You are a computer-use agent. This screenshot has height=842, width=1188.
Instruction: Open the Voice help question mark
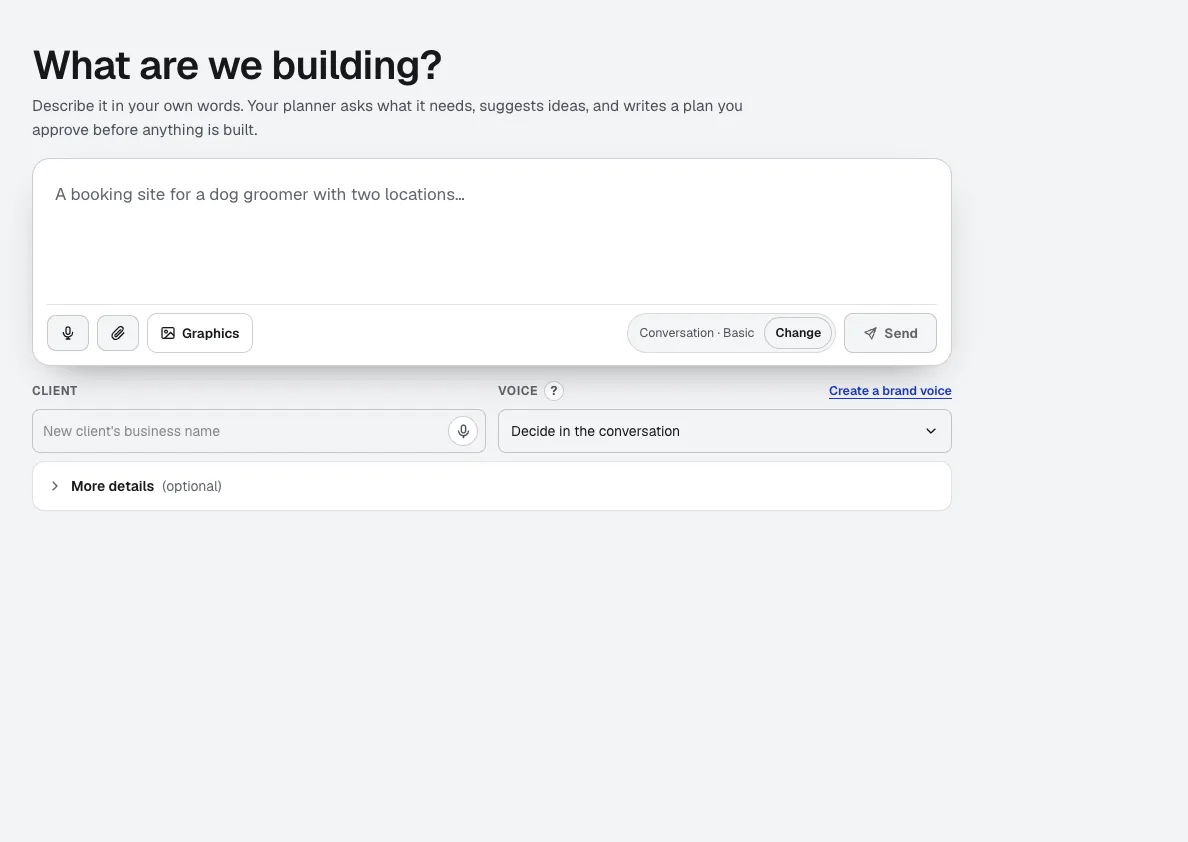pyautogui.click(x=554, y=391)
